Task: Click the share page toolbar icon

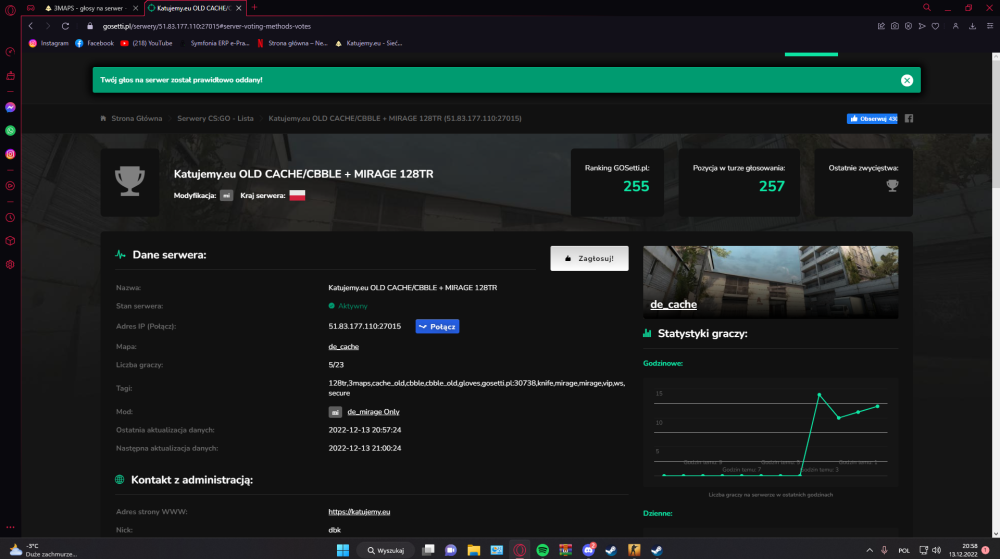Action: coord(881,26)
